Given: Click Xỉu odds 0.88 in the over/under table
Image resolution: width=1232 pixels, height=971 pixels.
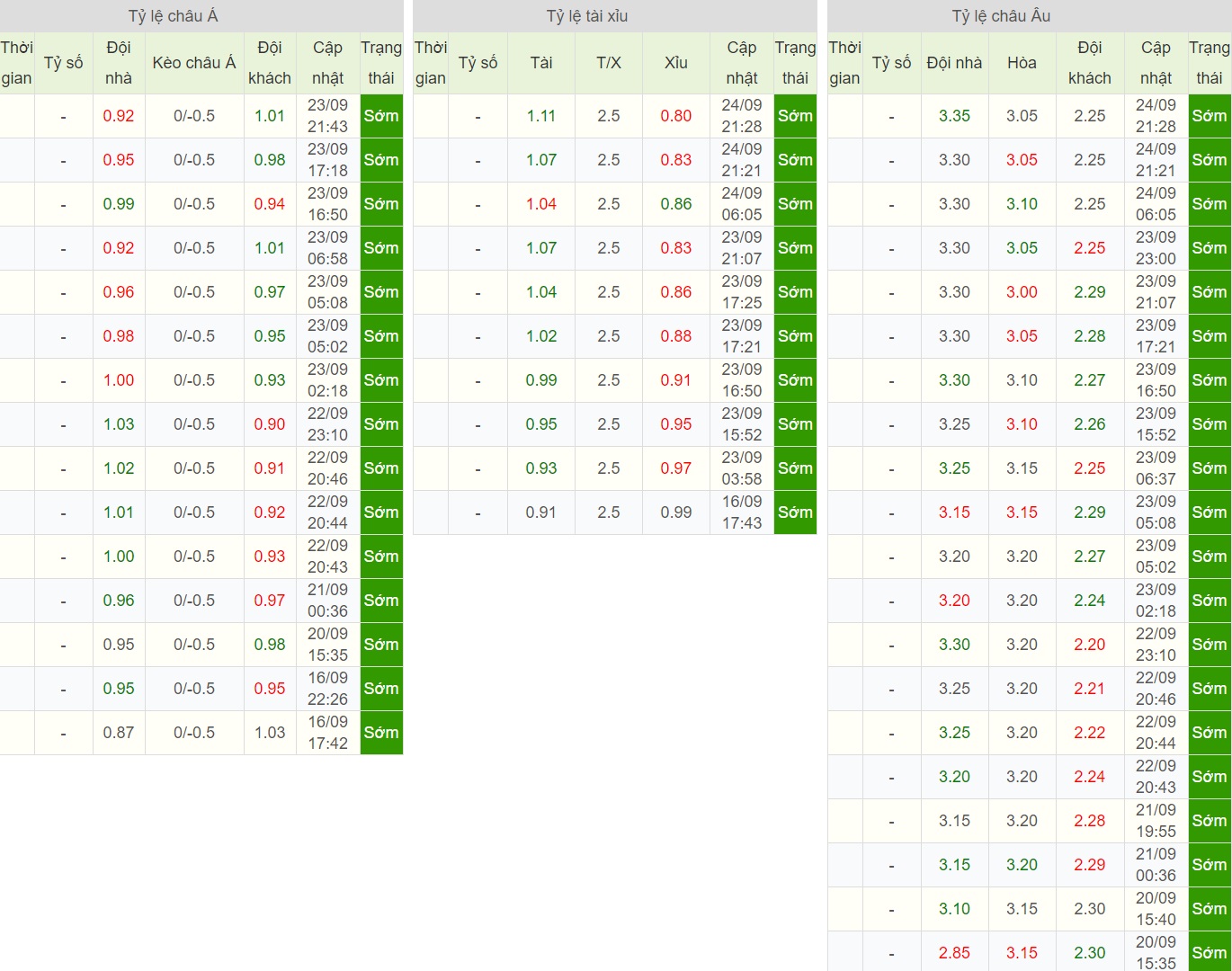Looking at the screenshot, I should 676,336.
